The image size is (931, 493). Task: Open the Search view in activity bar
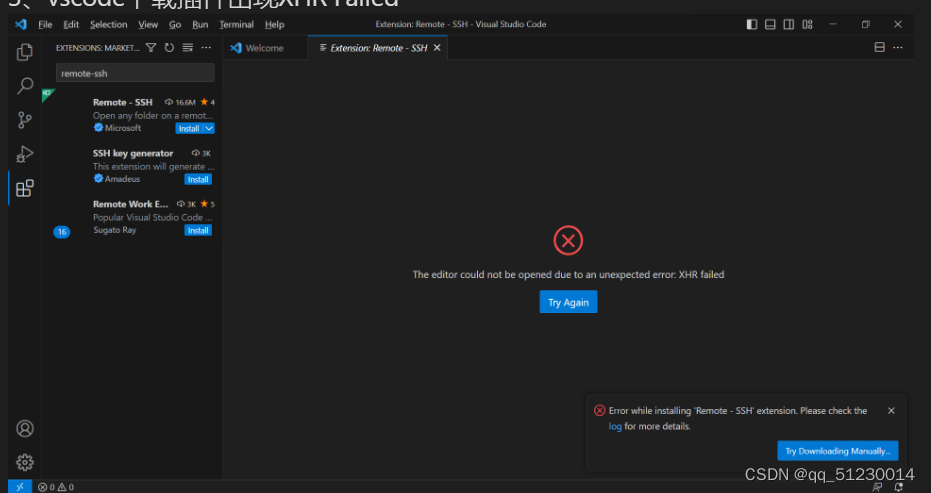[24, 86]
